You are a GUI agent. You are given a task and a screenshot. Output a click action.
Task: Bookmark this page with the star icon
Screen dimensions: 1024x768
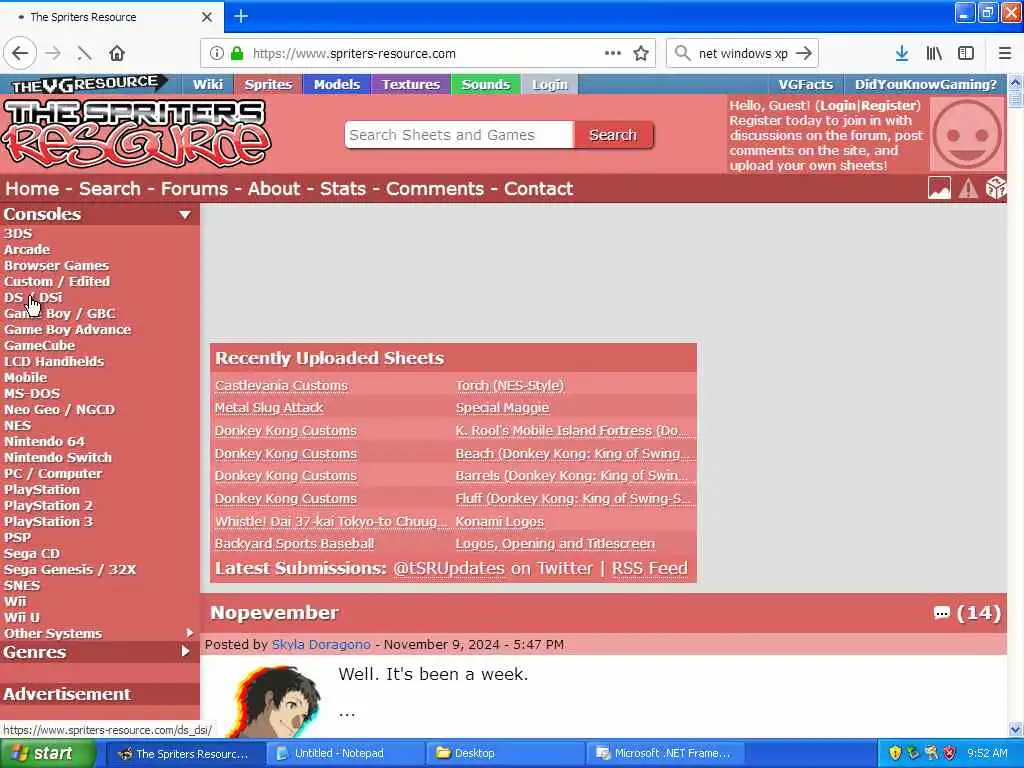[641, 54]
